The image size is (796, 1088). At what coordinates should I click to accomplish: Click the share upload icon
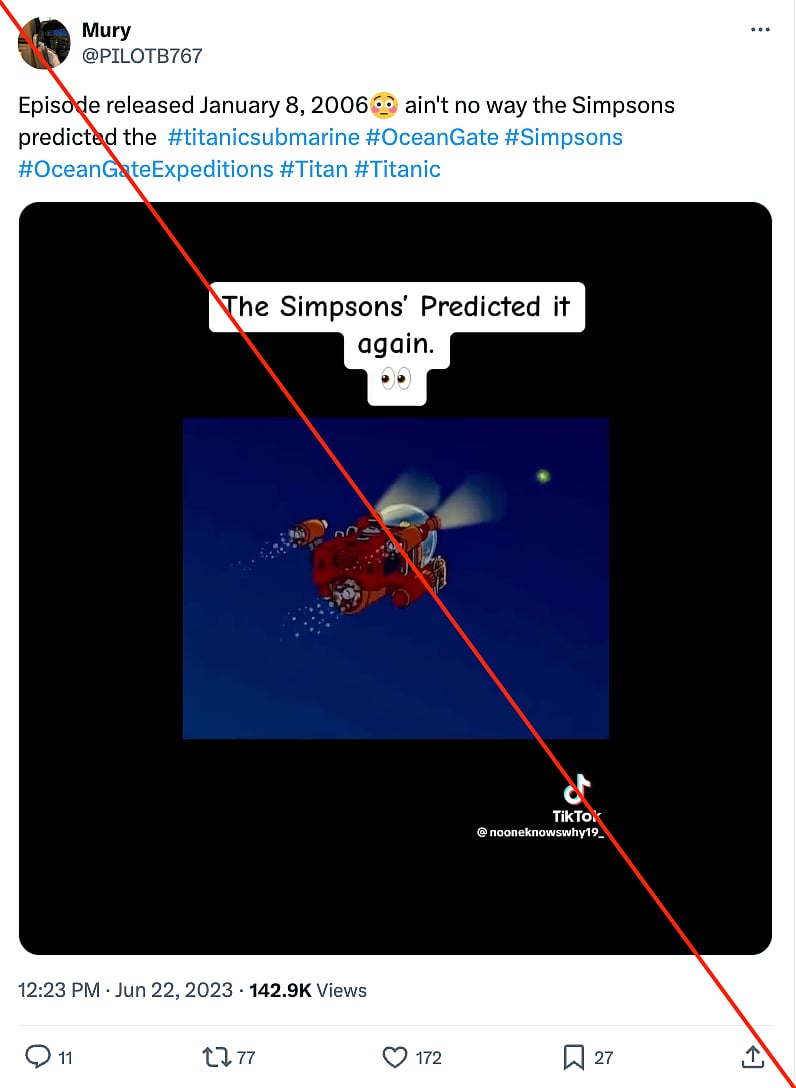click(754, 1056)
